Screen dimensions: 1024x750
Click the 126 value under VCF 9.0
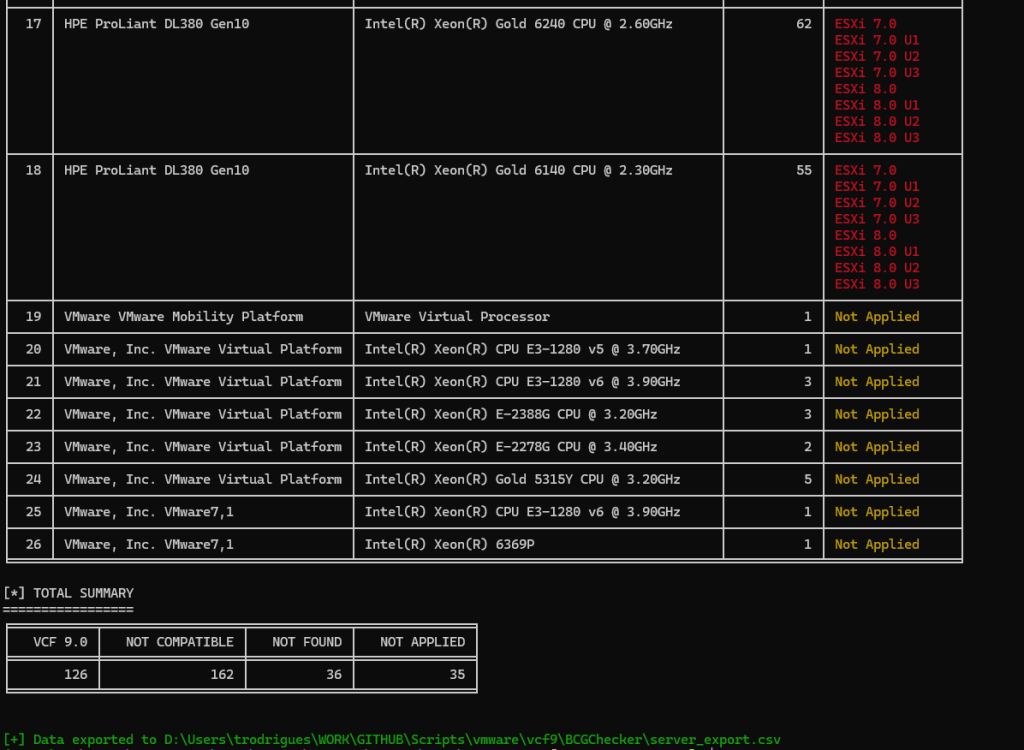75,674
